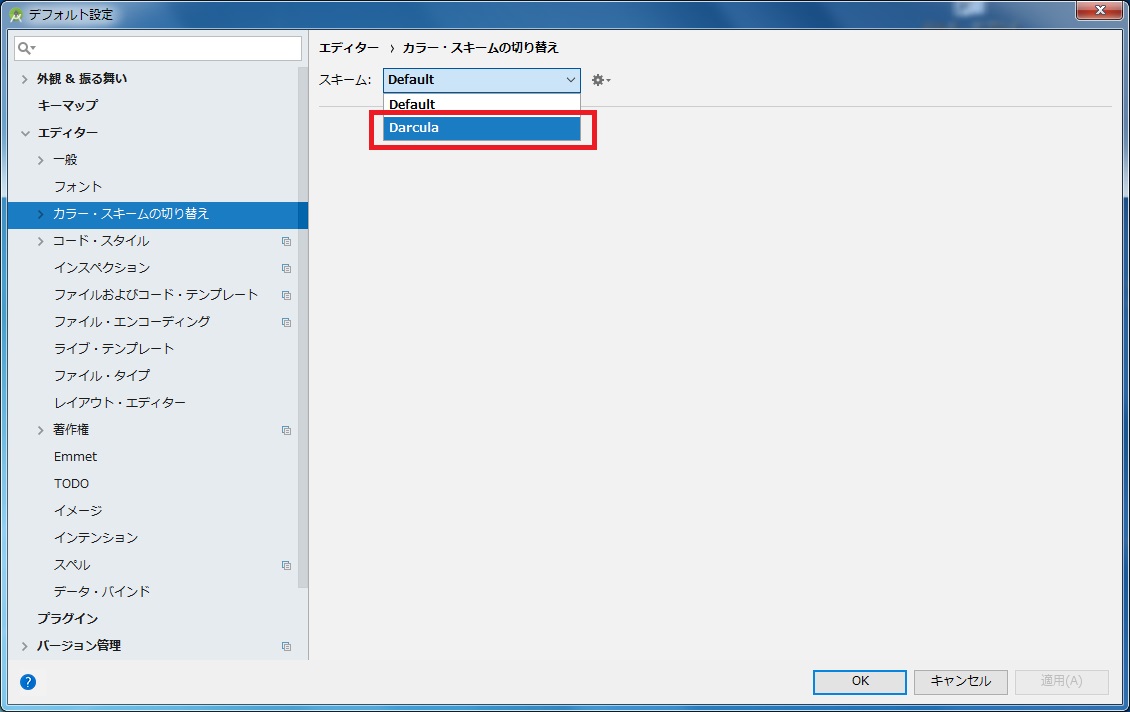Click the エディター breadcrumb link
The width and height of the screenshot is (1130, 712).
point(349,48)
